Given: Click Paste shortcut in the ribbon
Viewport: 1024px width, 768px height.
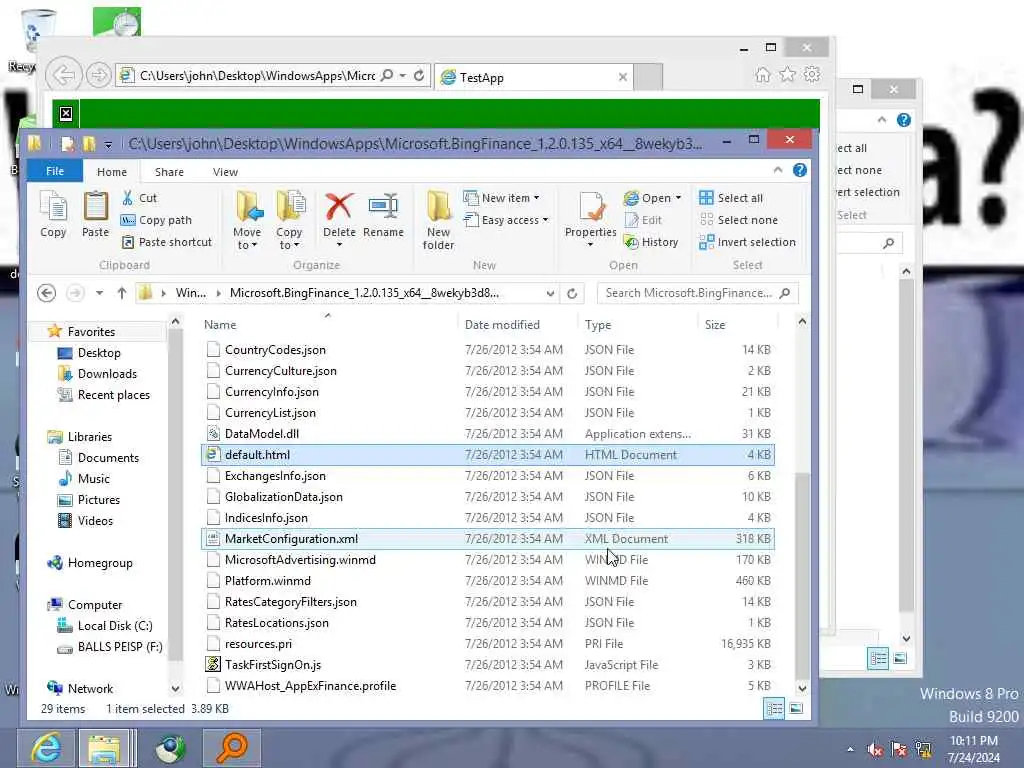Looking at the screenshot, I should pyautogui.click(x=167, y=242).
